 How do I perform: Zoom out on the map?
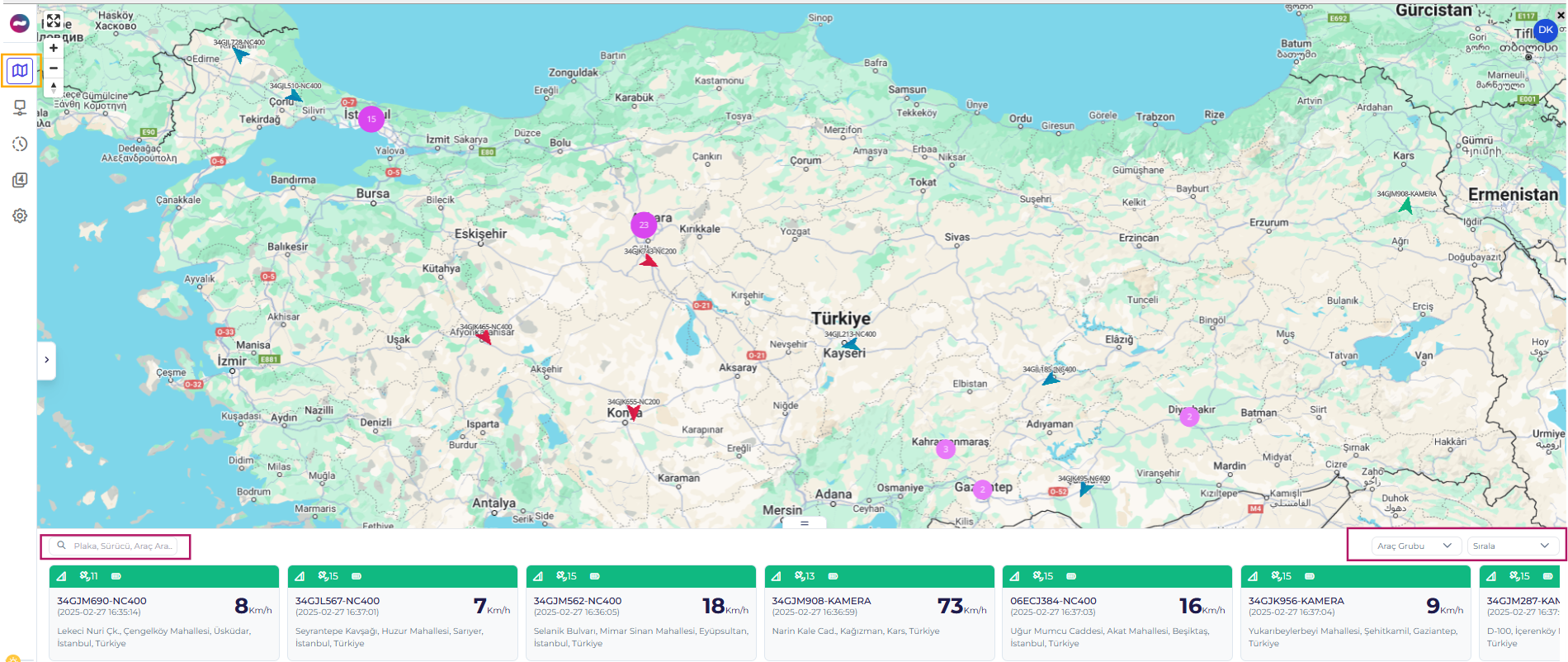(x=54, y=68)
